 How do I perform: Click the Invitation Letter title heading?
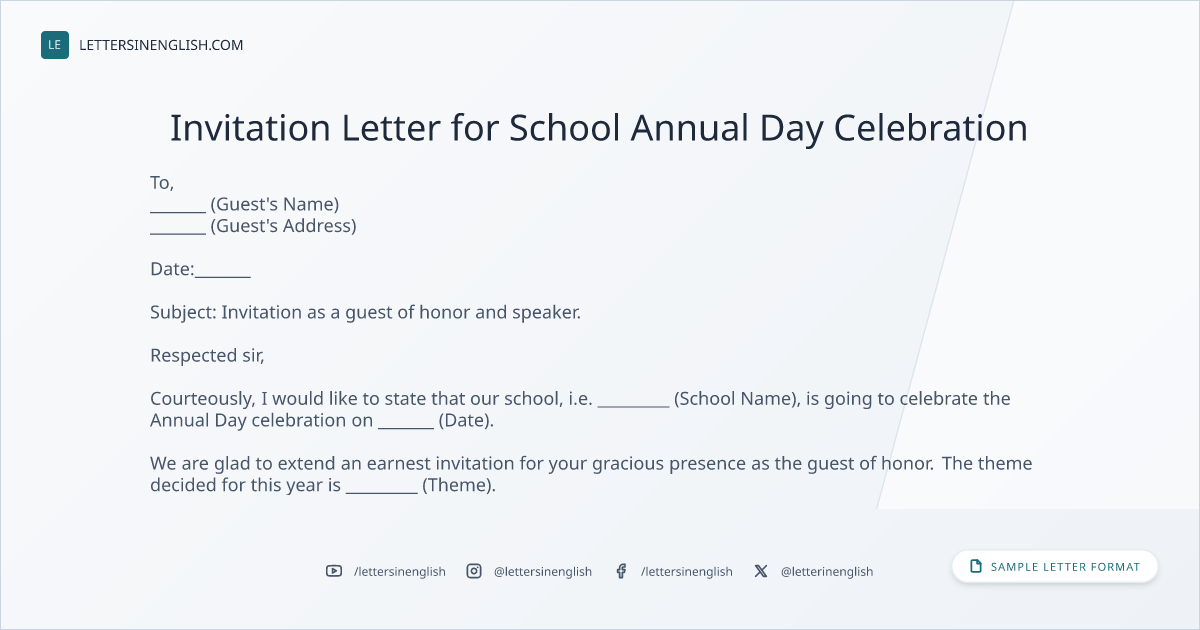pos(599,128)
